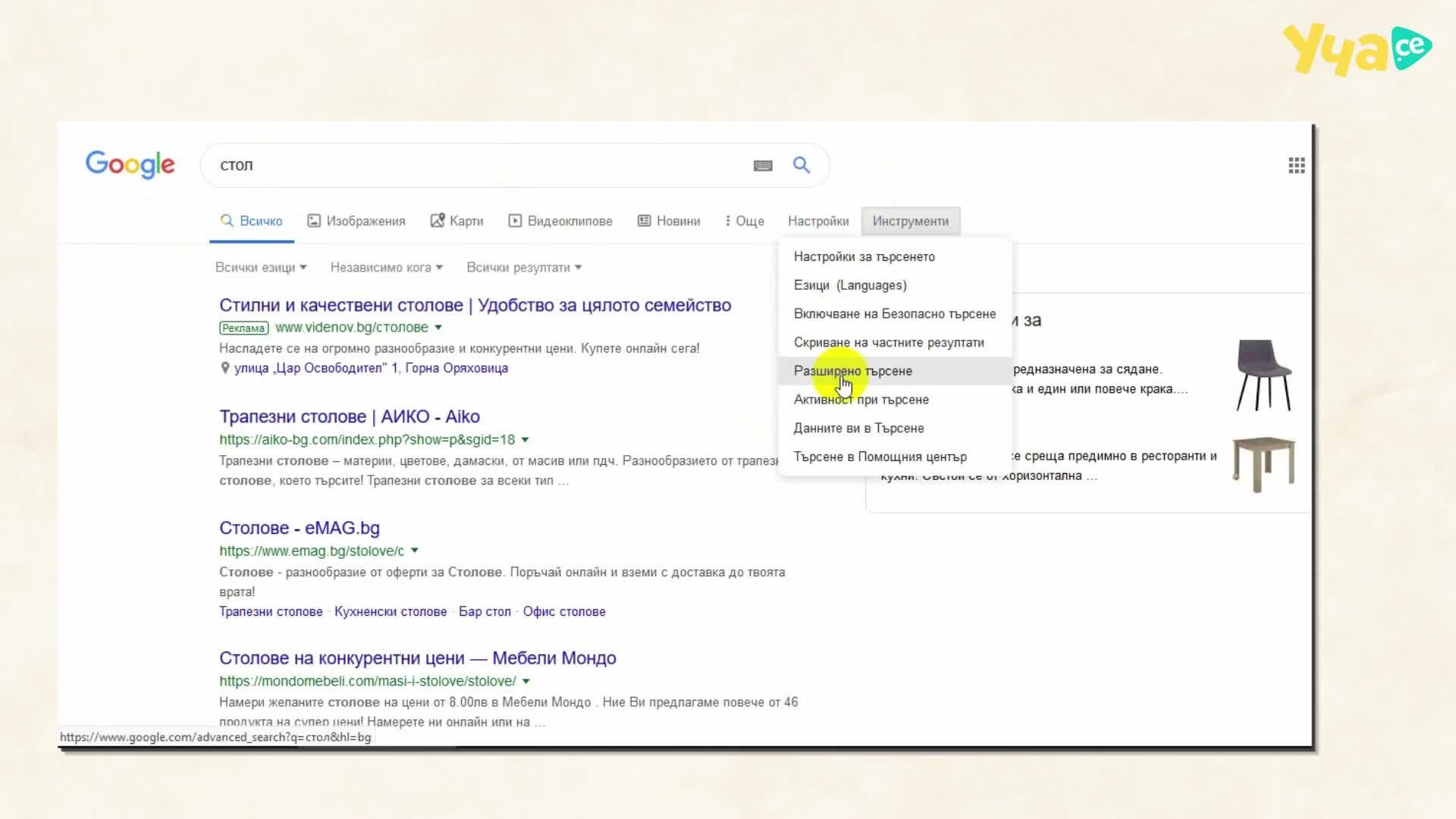Select Настройки за търсенето menu item
1456x819 pixels.
pyautogui.click(x=895, y=256)
